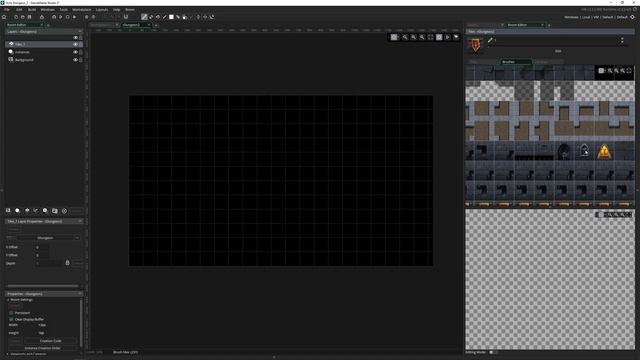Open the Tools menu
Image resolution: width=640 pixels, height=360 pixels.
[x=64, y=9]
